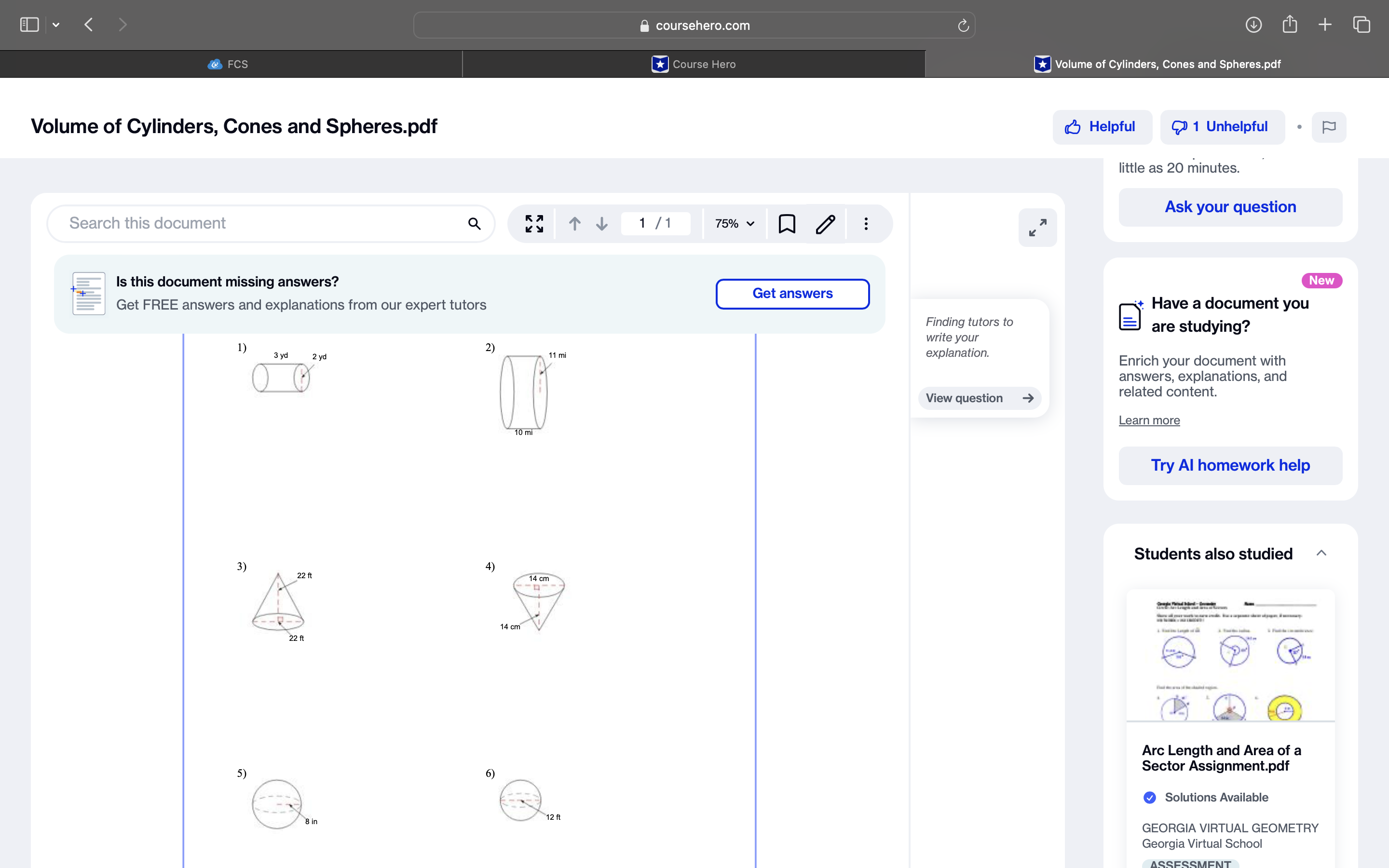Mark document as Helpful

[x=1102, y=127]
